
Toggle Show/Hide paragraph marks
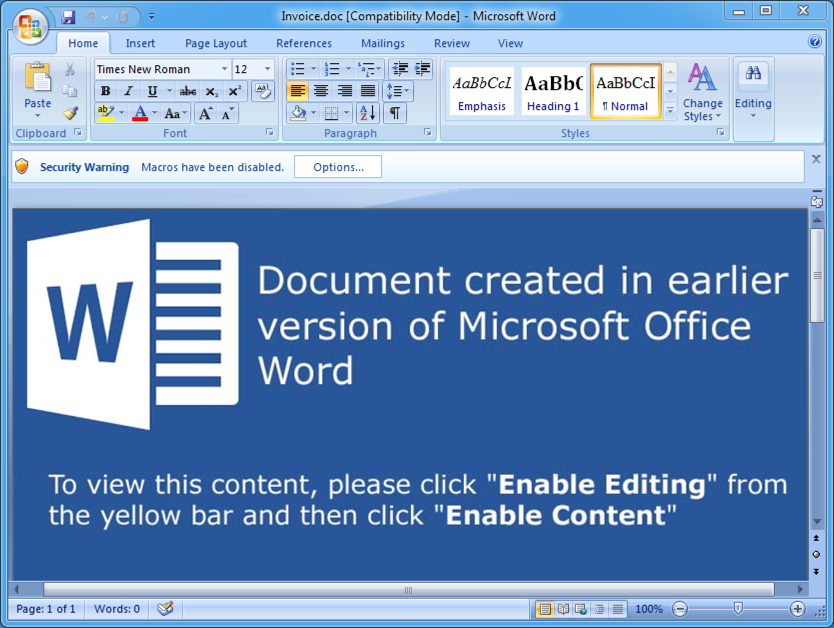pos(395,113)
